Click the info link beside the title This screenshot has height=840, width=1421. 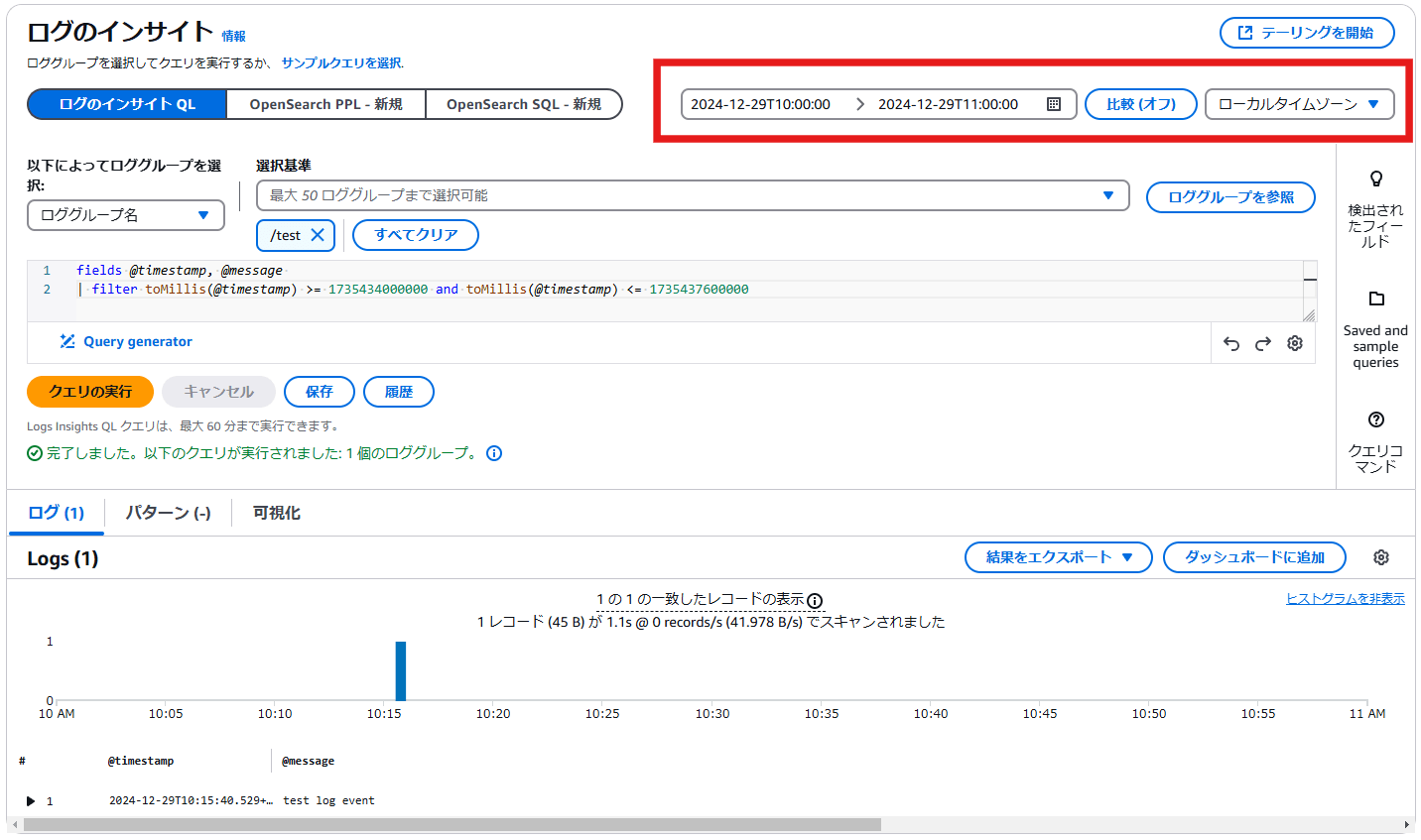click(233, 36)
